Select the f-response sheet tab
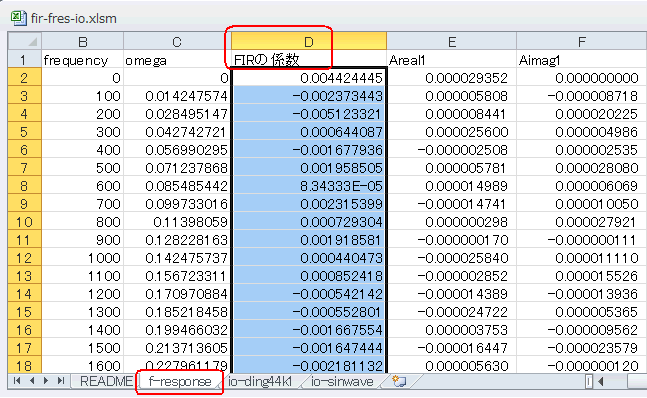The image size is (647, 398). click(179, 382)
